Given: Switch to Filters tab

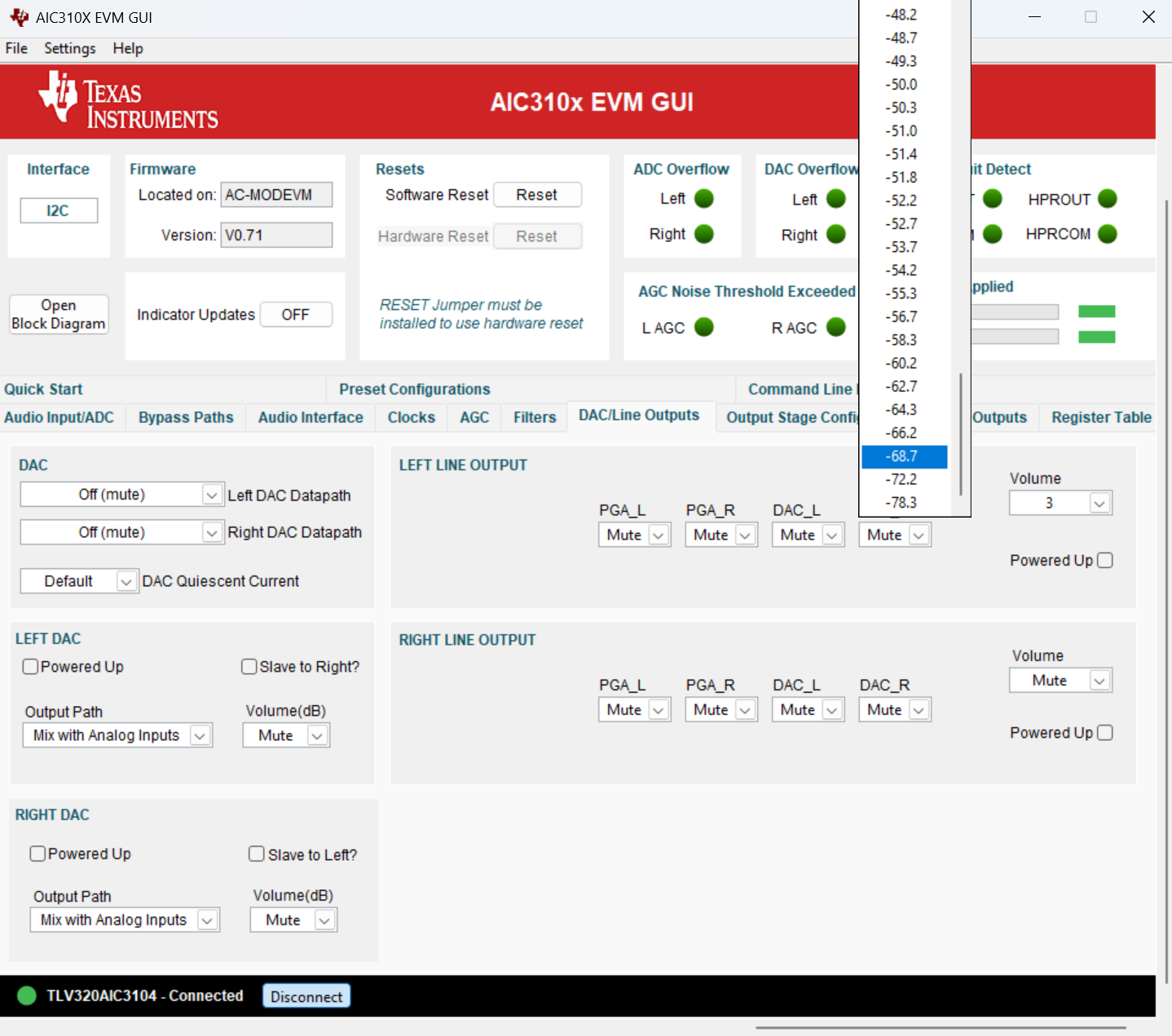Looking at the screenshot, I should pos(535,417).
